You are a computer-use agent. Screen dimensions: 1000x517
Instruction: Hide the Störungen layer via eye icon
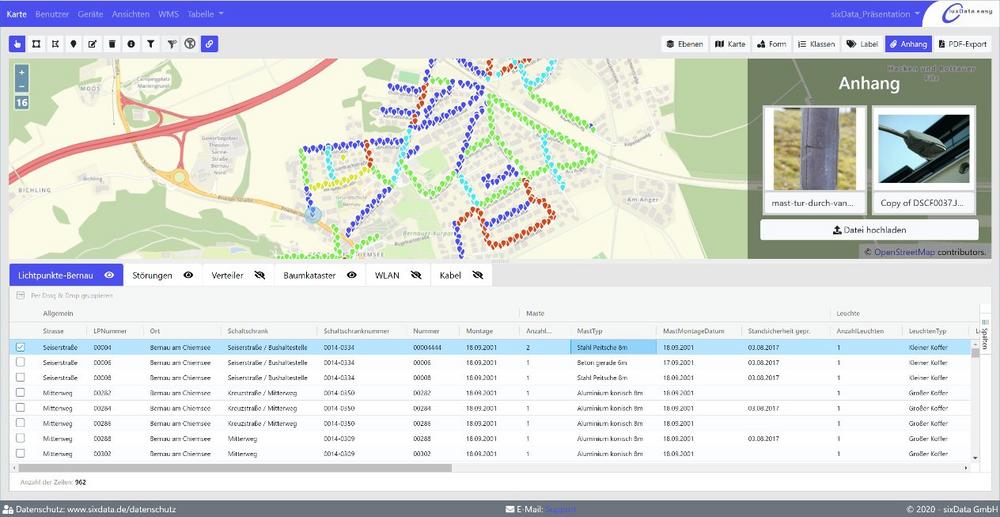188,274
